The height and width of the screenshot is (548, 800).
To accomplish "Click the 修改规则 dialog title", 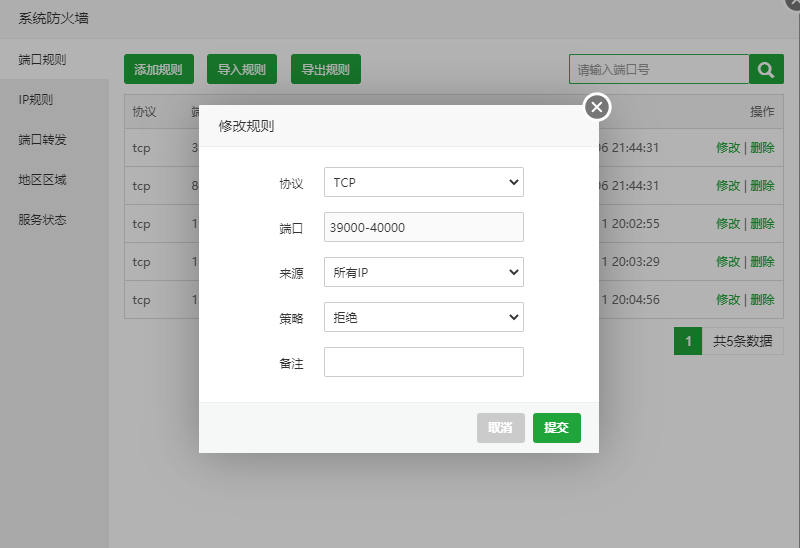I will click(x=246, y=126).
